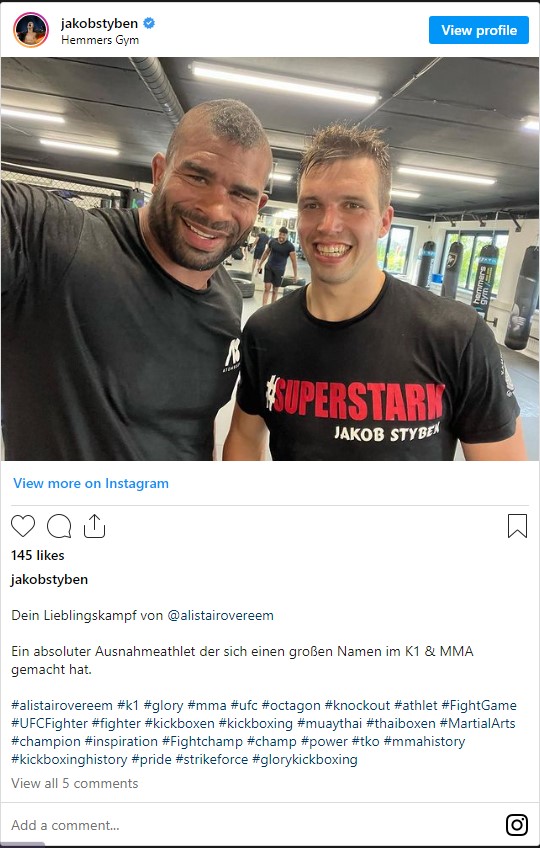Share the post using the share icon
This screenshot has height=848, width=540.
pos(94,526)
